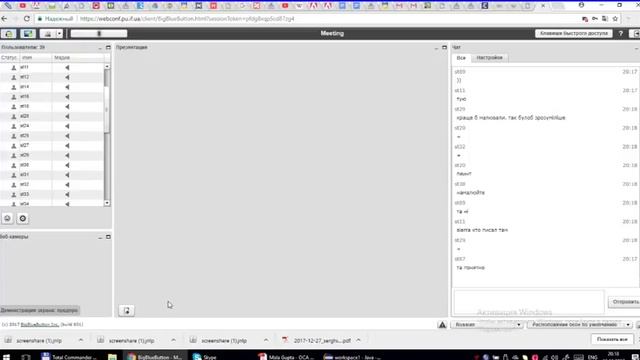
Task: Maximize the Webcams panel
Action: (x=108, y=237)
